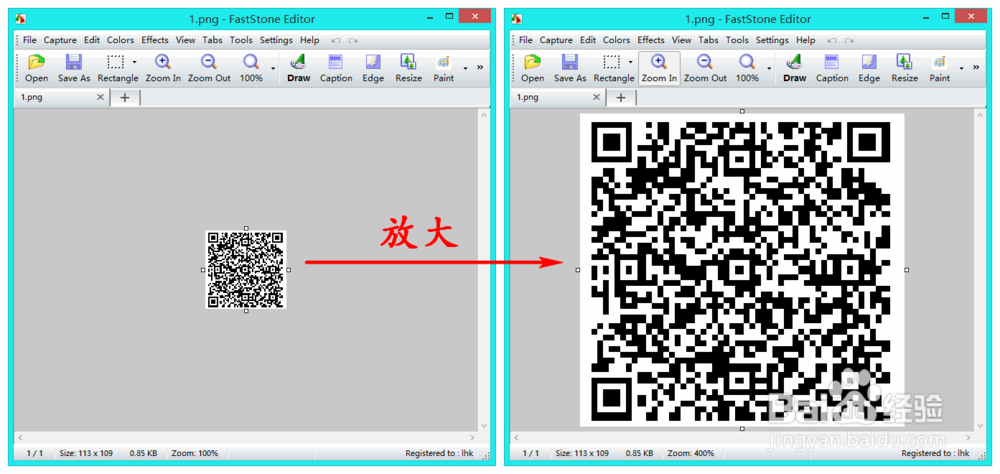Open Tabs menu in right window
Screen dimensions: 1000x474
709,40
